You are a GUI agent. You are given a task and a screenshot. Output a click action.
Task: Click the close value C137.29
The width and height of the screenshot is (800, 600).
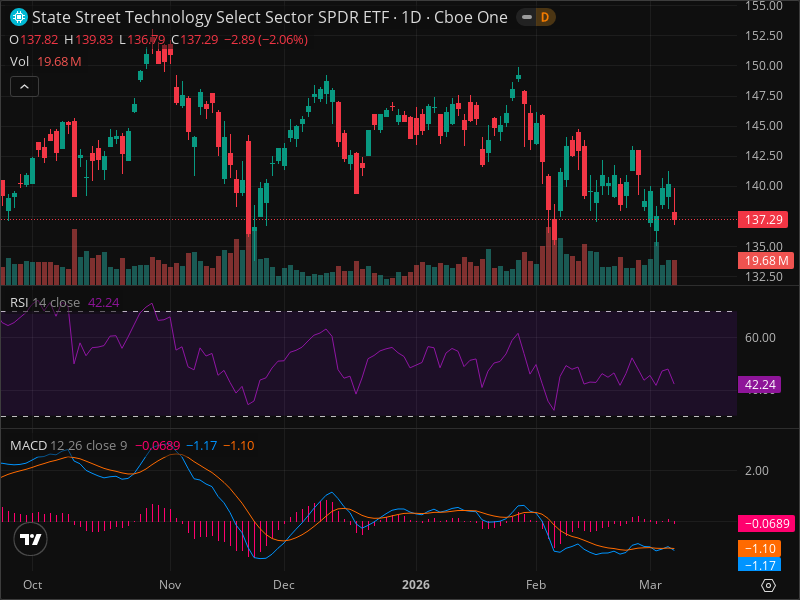click(195, 40)
